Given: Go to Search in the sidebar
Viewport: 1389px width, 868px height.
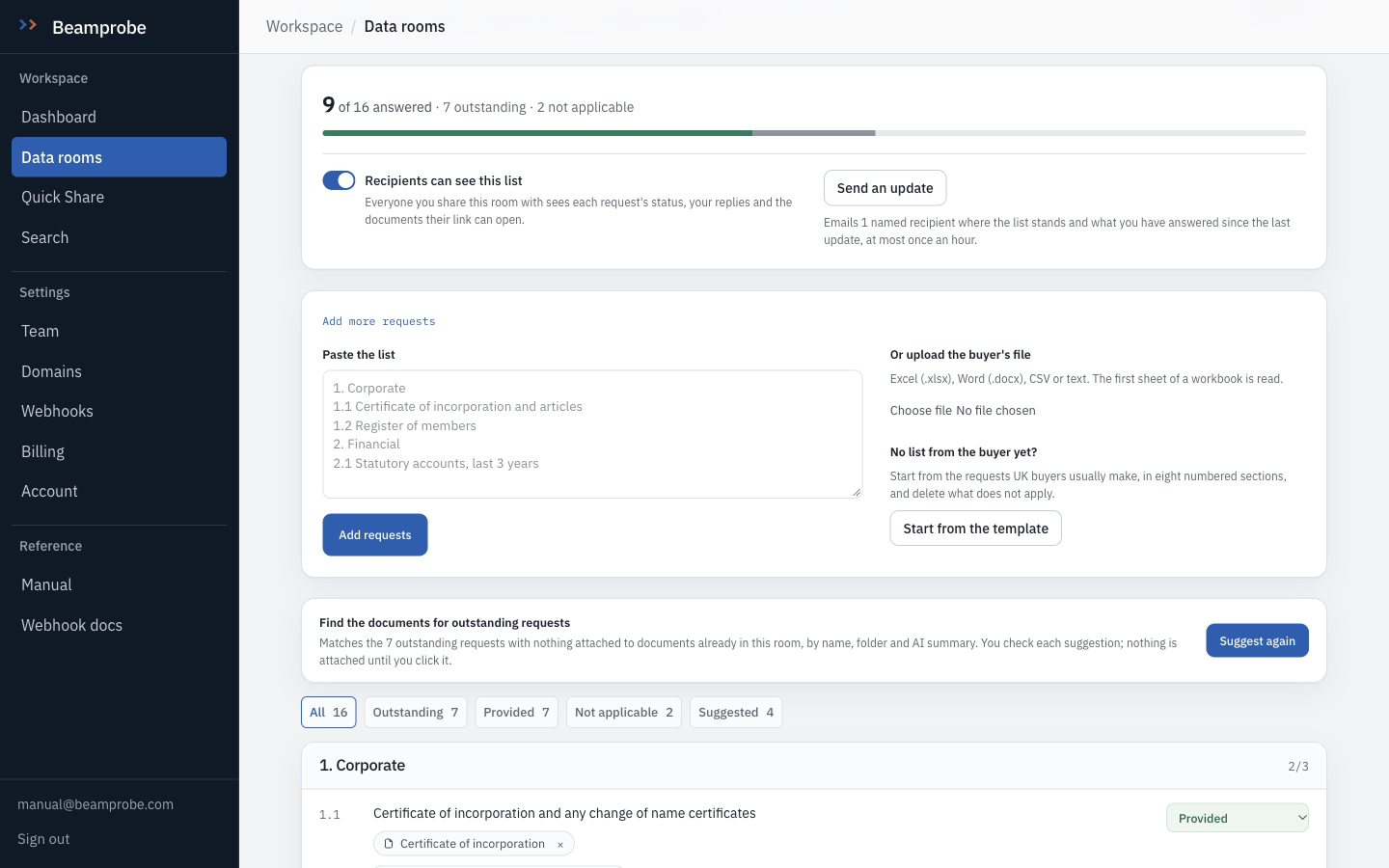Looking at the screenshot, I should (119, 237).
